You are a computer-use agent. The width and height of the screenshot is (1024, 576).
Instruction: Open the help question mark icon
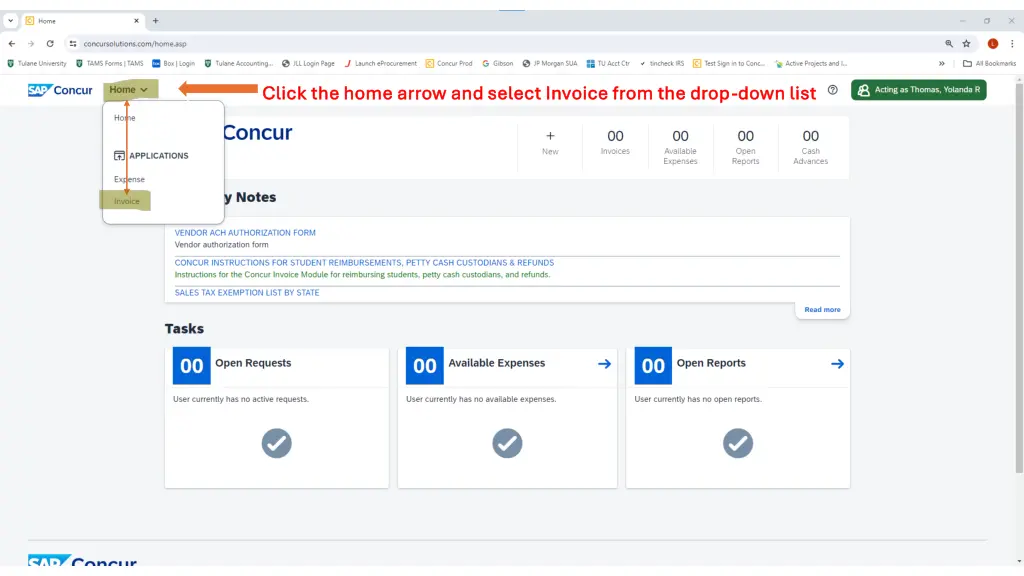point(833,90)
